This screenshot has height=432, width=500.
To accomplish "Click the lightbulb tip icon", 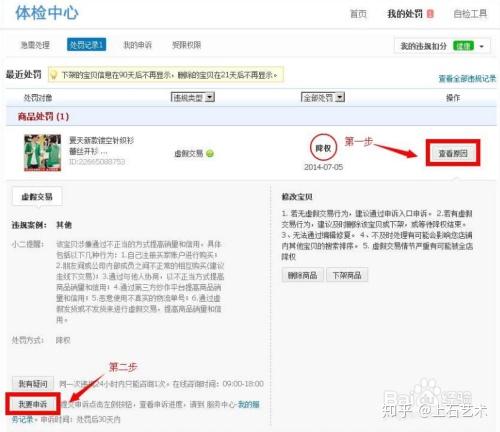I will (x=53, y=75).
